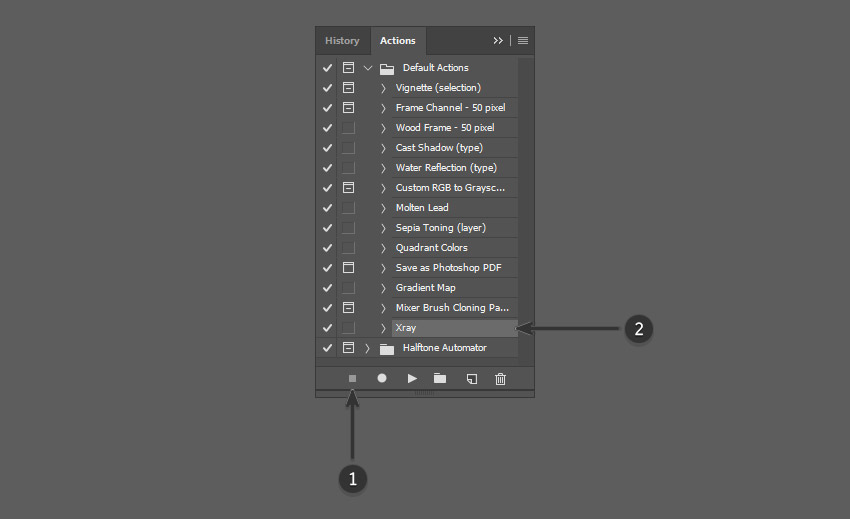The image size is (850, 519).
Task: Select the Water Reflection (type) action
Action: tap(446, 168)
